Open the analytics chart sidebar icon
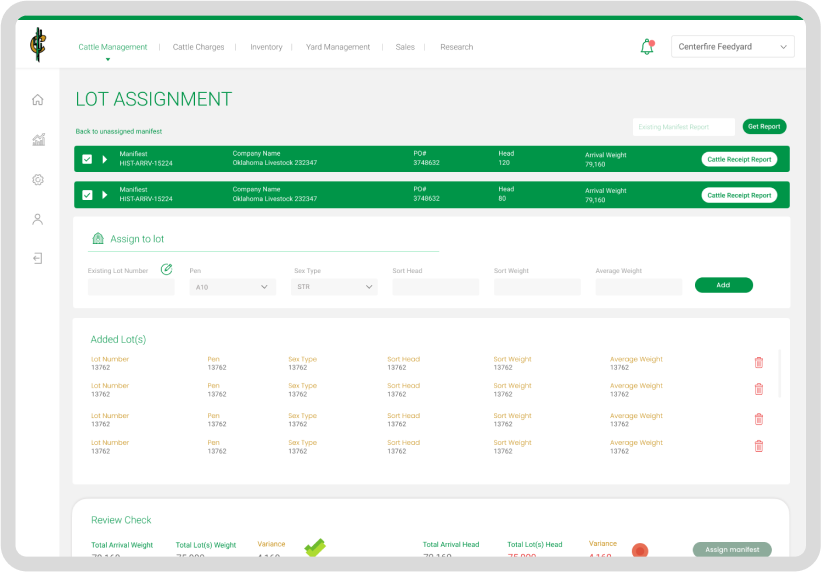 pyautogui.click(x=38, y=140)
